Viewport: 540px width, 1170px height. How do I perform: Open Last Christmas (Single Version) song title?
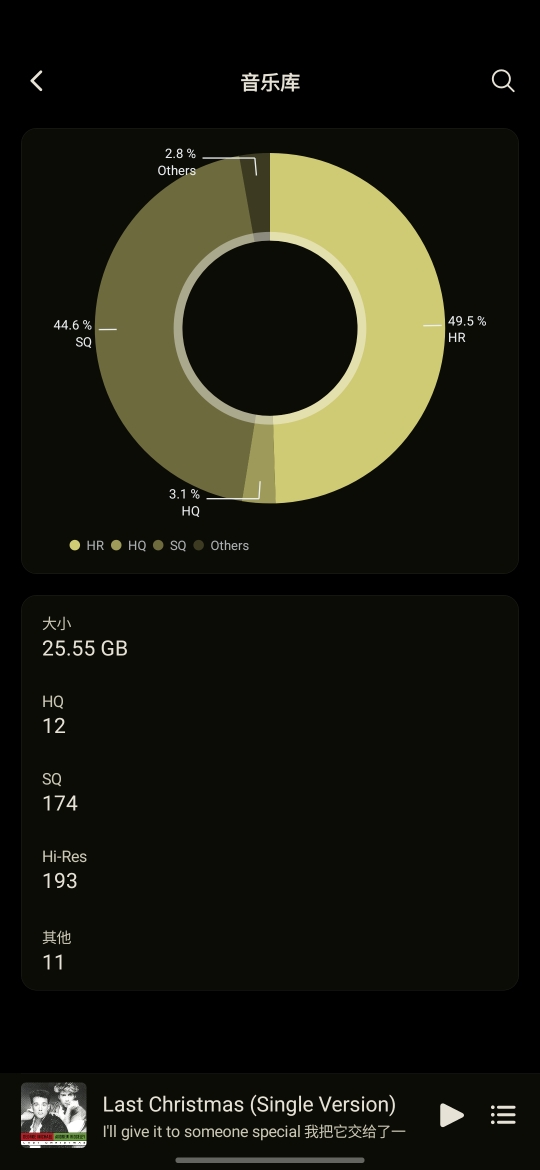[x=249, y=1104]
